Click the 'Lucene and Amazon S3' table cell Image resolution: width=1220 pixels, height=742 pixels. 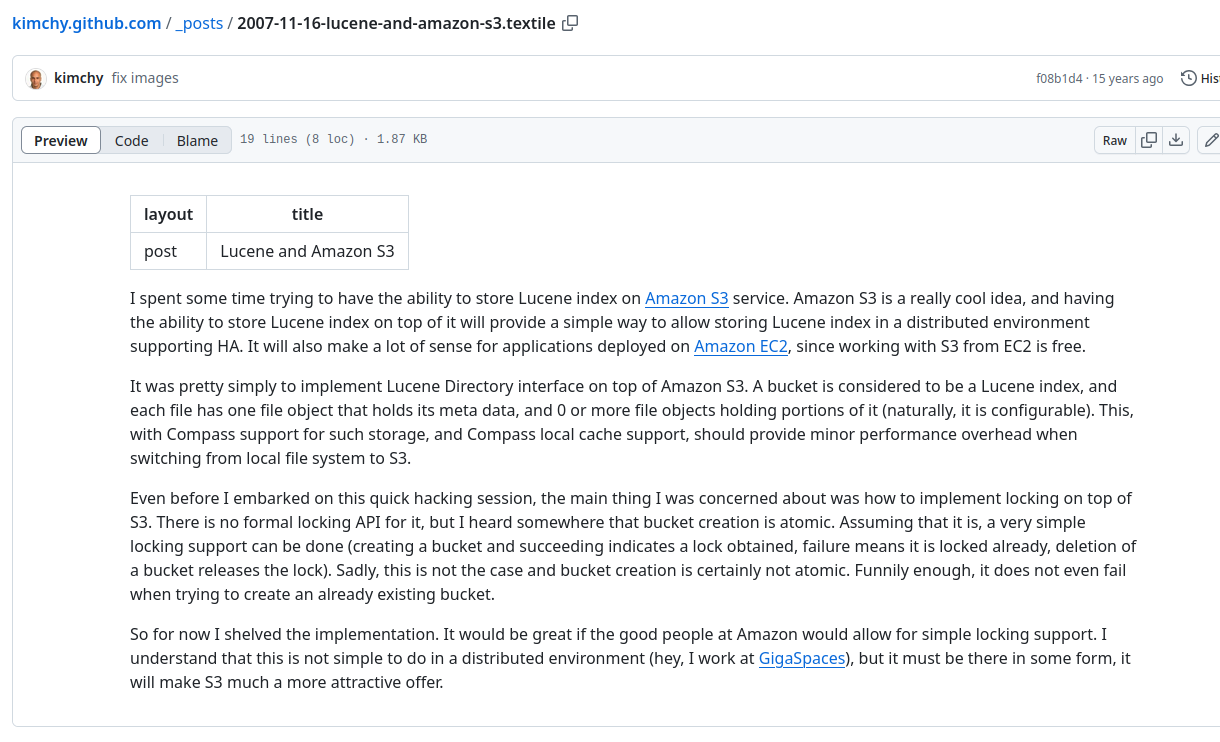click(307, 251)
